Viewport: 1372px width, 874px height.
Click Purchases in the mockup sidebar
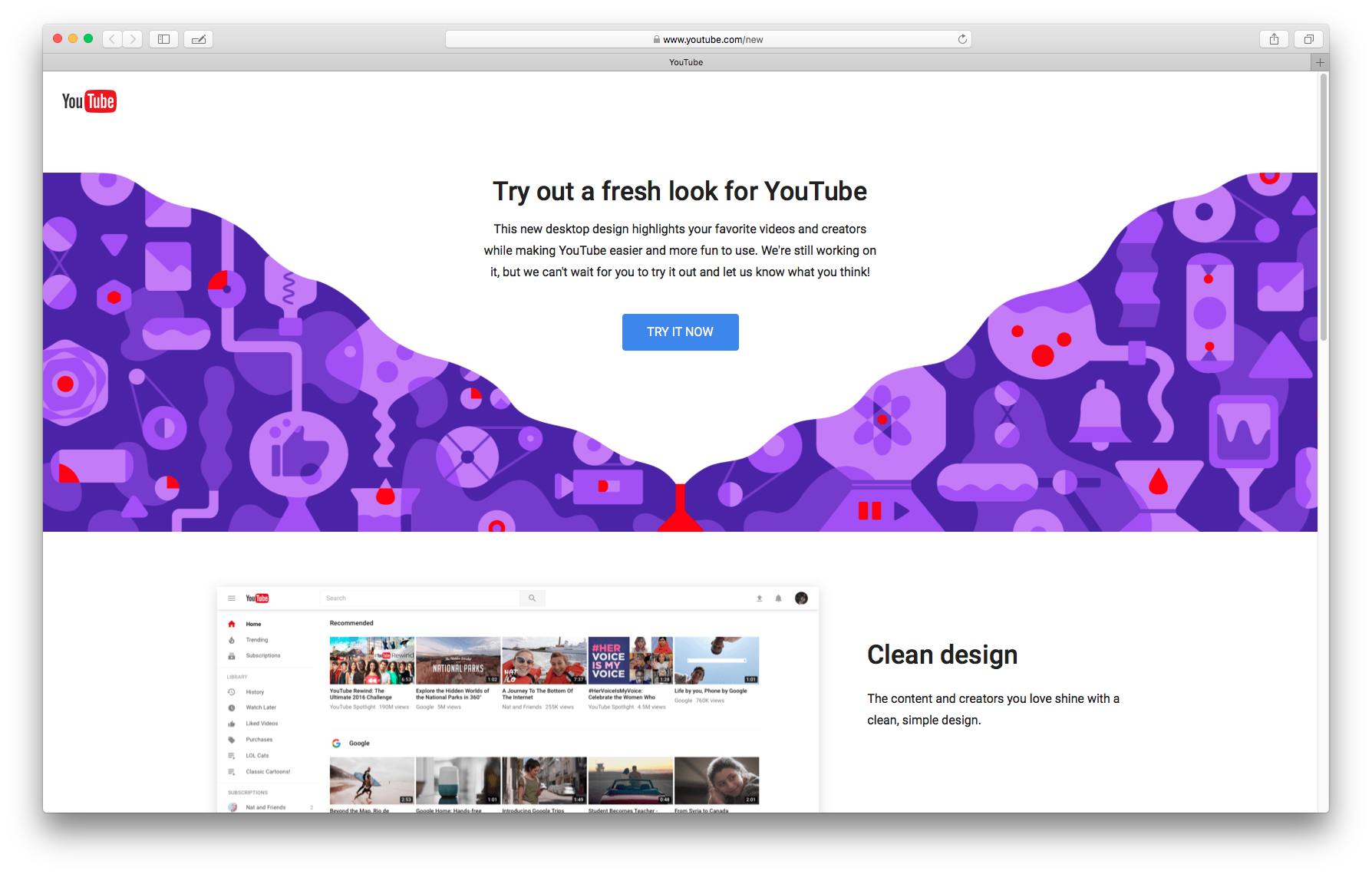click(259, 740)
